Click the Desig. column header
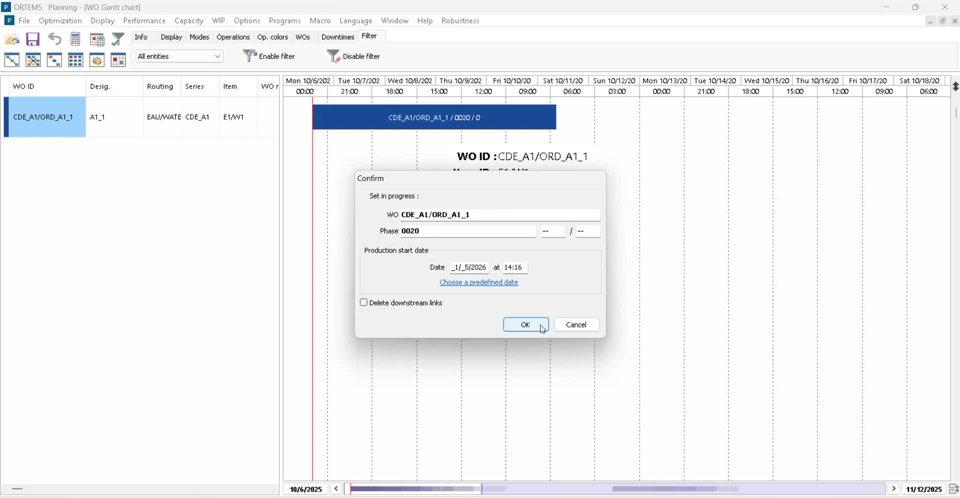Screen dimensions: 960x498 [x=114, y=86]
